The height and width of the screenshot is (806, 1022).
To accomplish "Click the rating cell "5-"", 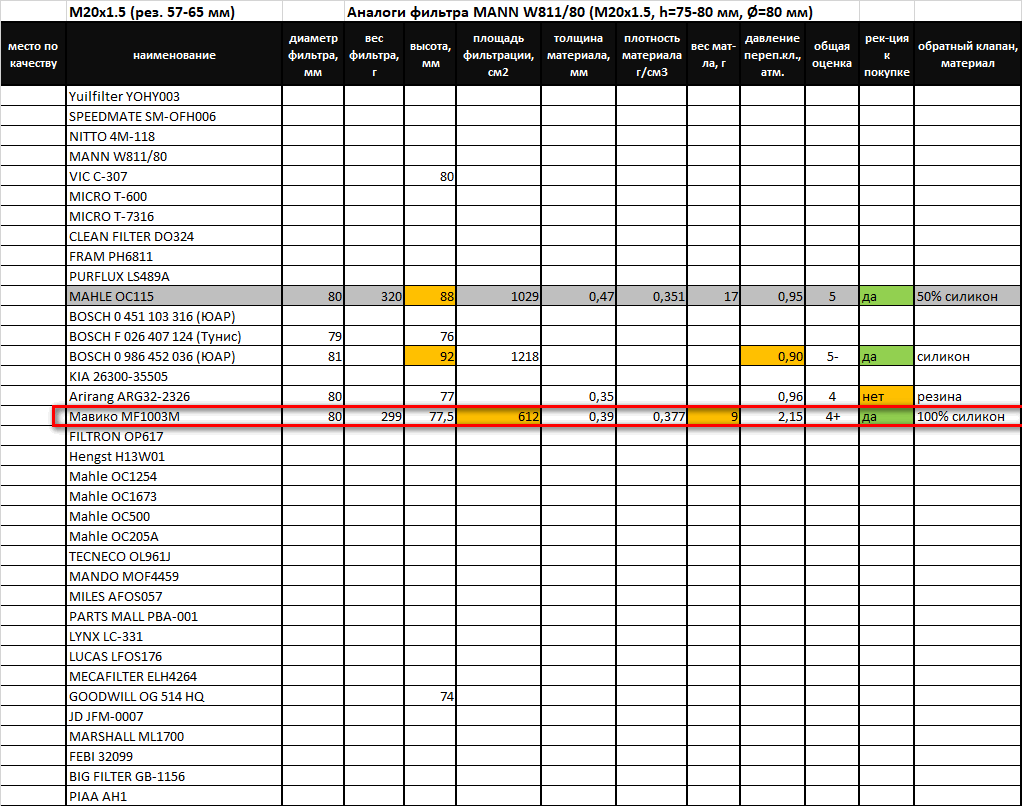I will [832, 356].
